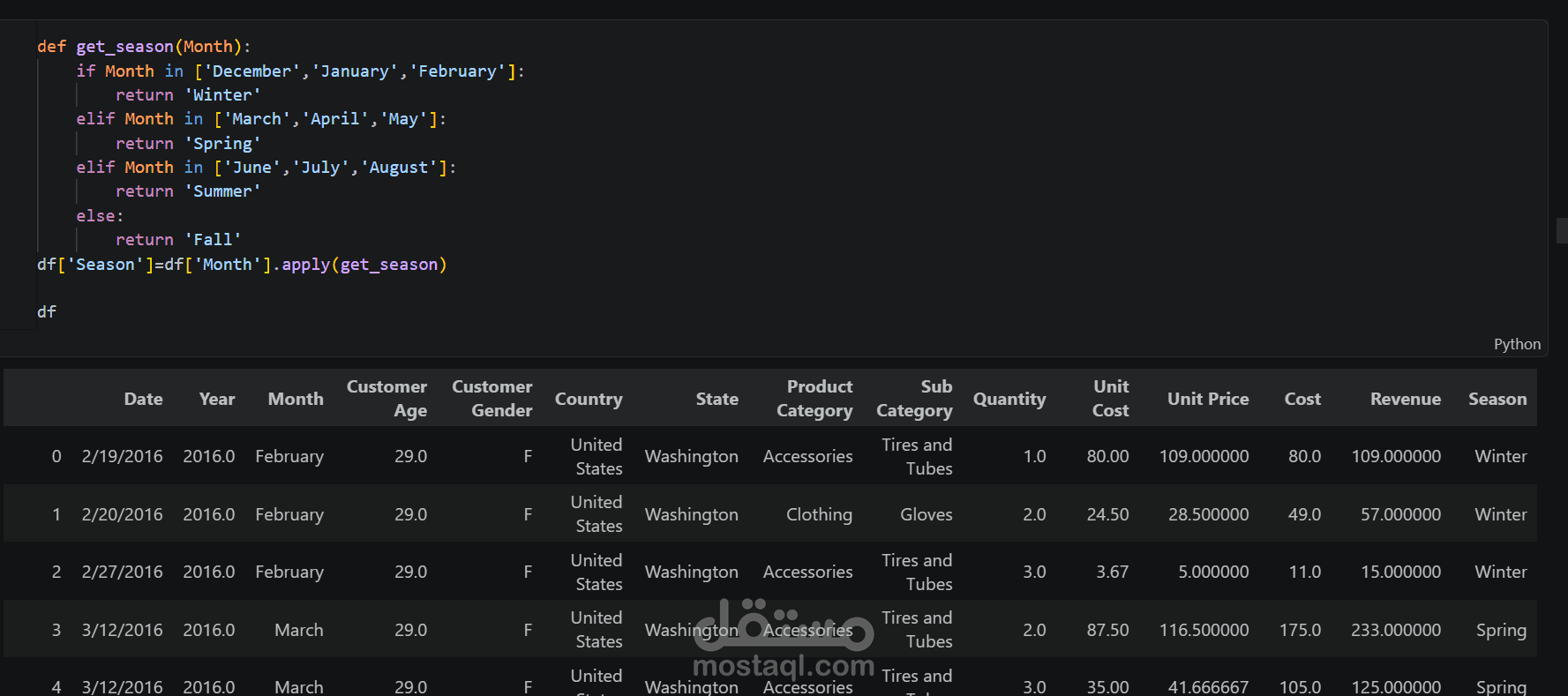Click the unit cost value 3.67
Viewport: 1568px width, 696px height.
[x=1112, y=572]
